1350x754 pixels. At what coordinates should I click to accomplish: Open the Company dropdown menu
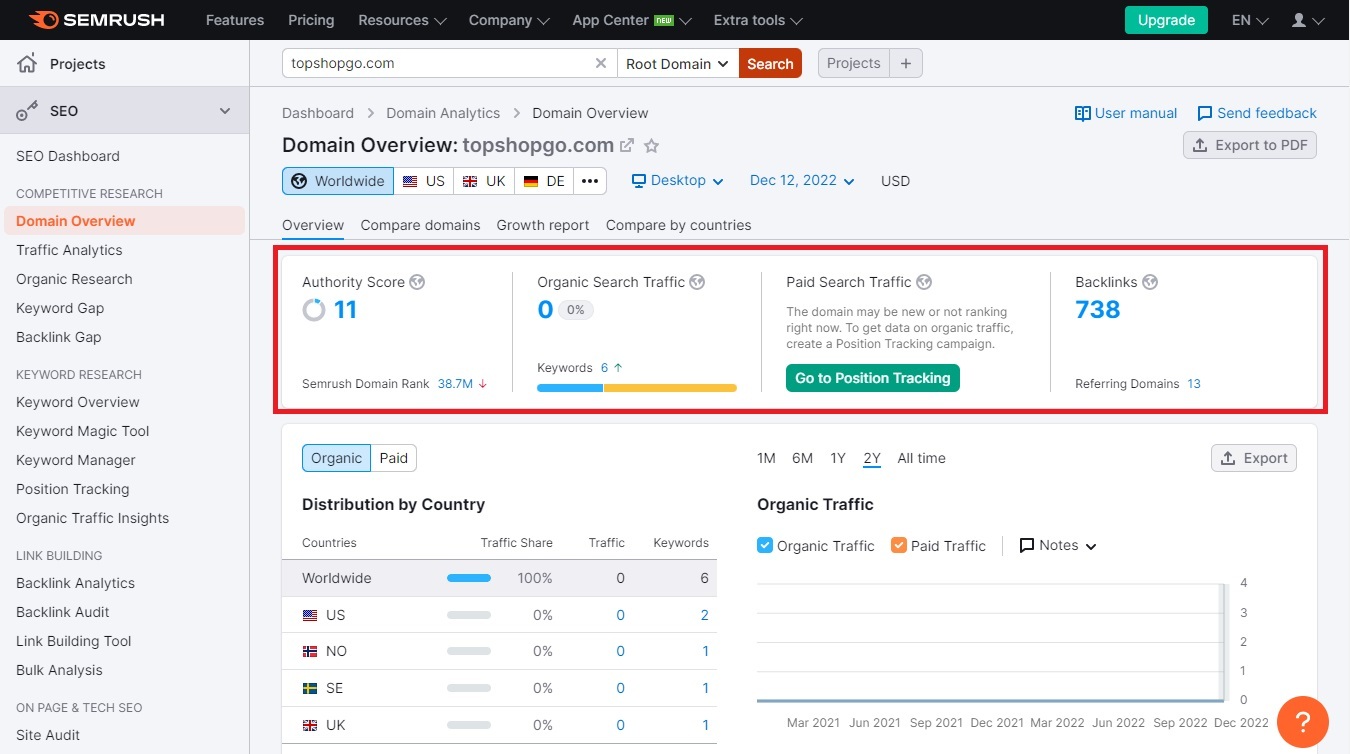(509, 20)
